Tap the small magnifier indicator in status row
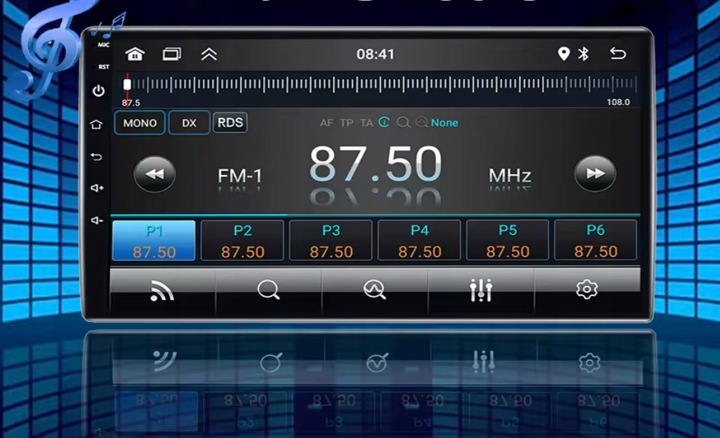This screenshot has height=438, width=720. point(404,123)
